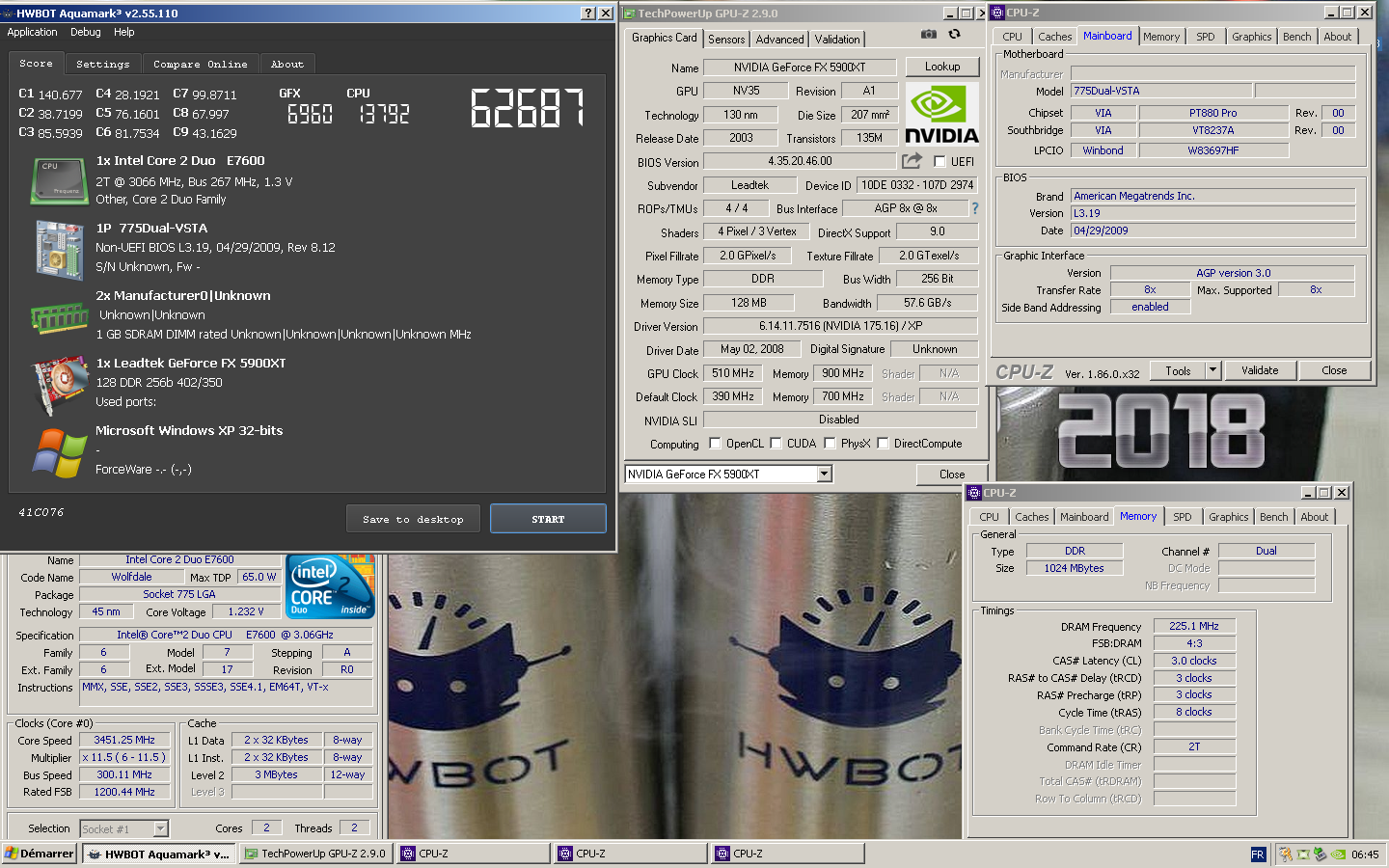Screen dimensions: 1389x868
Task: Toggle the OpenCL checkbox
Action: (715, 444)
